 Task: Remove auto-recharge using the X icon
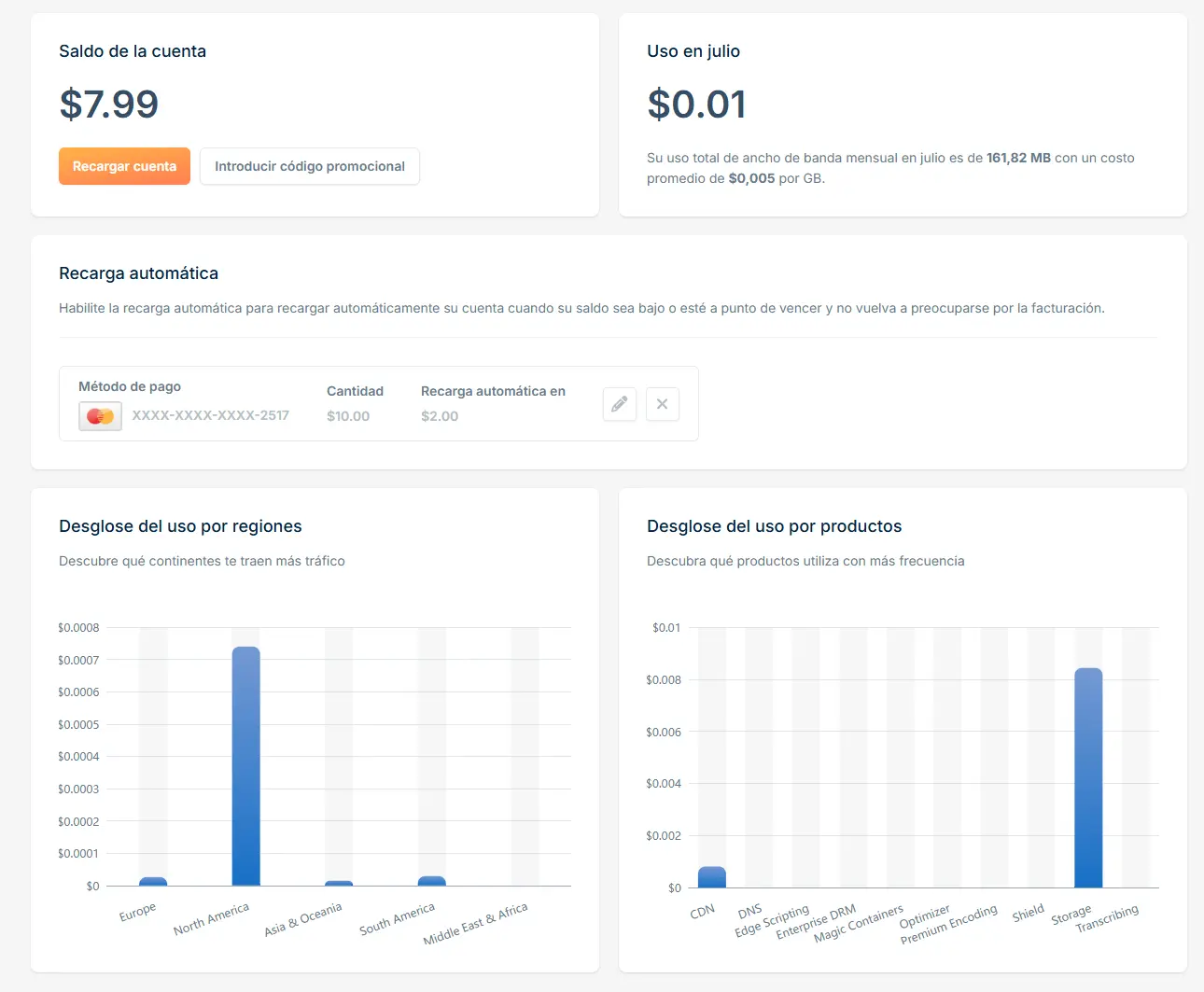(663, 404)
